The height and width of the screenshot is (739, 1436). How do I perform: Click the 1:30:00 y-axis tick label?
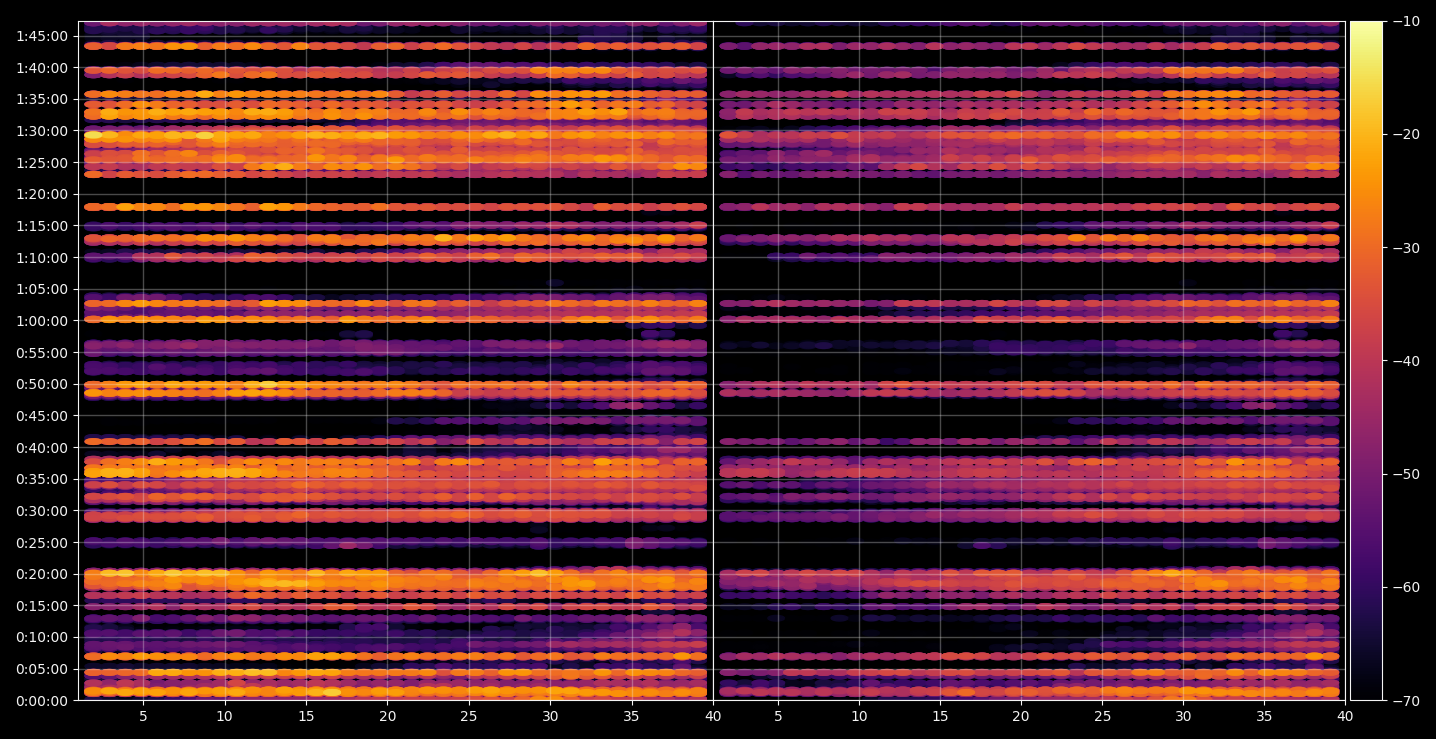click(43, 130)
